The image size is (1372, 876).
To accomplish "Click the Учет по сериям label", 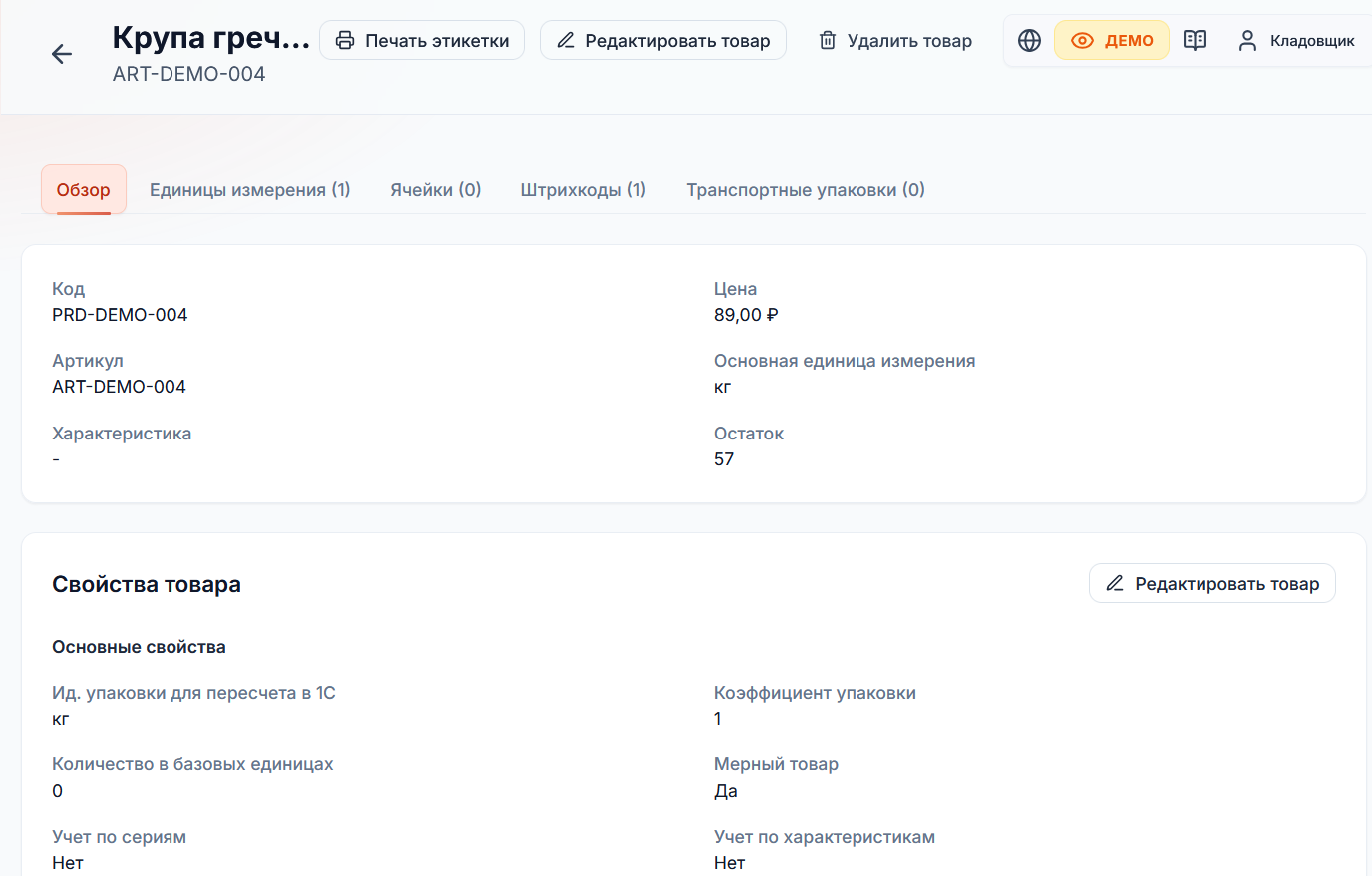I will coord(120,836).
